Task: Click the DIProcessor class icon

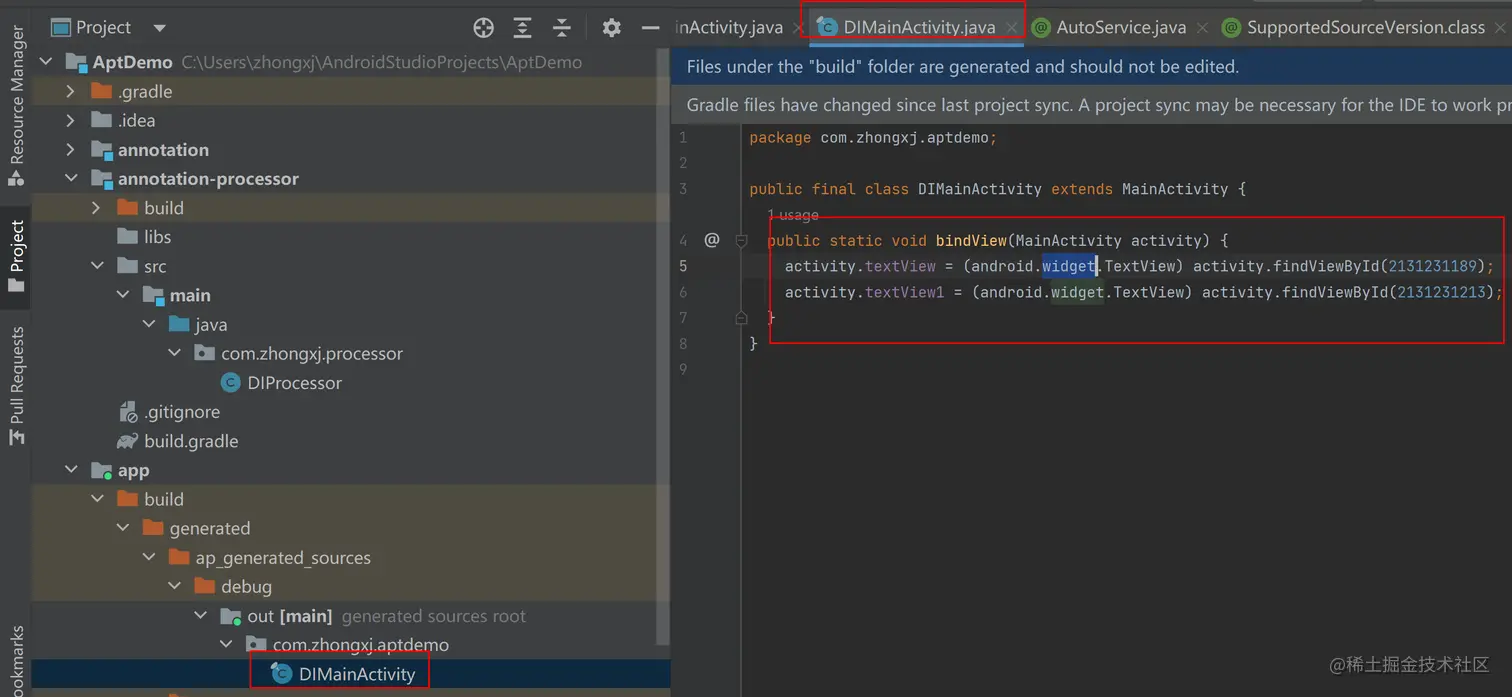Action: 230,383
